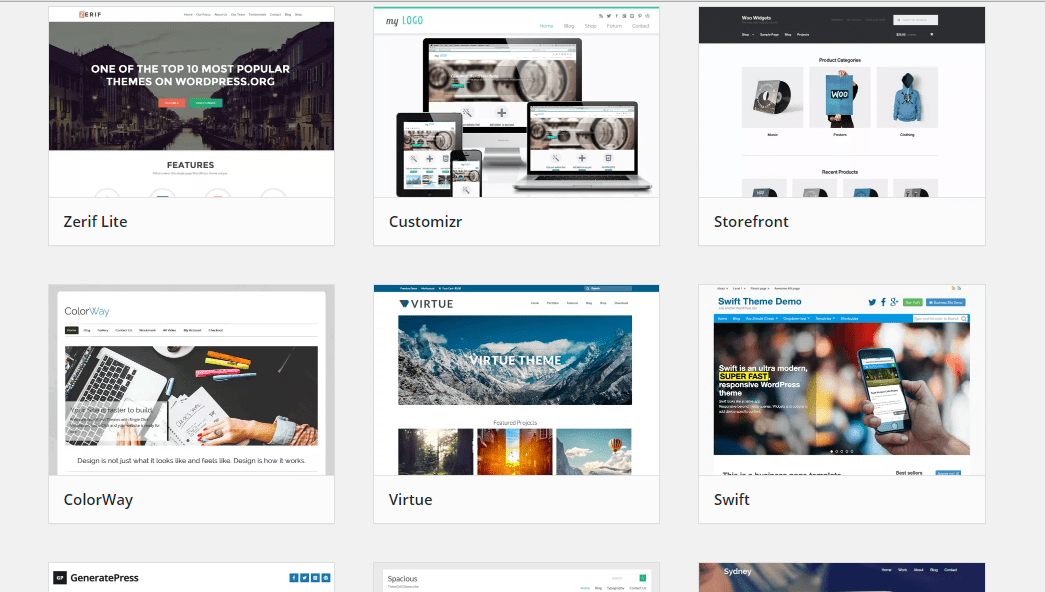Click the Customizr theme name
This screenshot has height=592, width=1045.
tap(425, 221)
